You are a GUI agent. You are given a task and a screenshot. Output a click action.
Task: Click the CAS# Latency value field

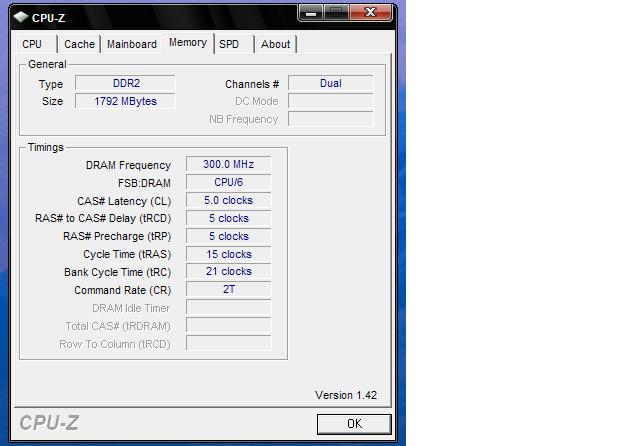click(228, 200)
